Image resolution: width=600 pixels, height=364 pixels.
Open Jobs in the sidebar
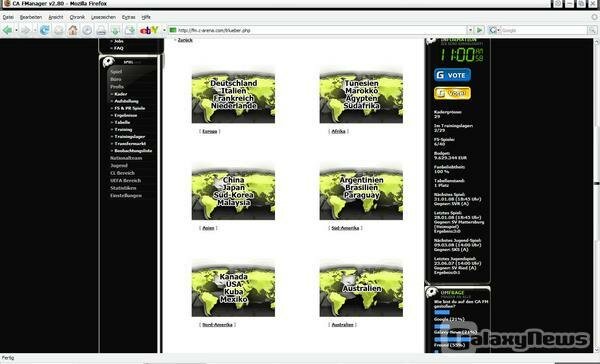pos(119,41)
